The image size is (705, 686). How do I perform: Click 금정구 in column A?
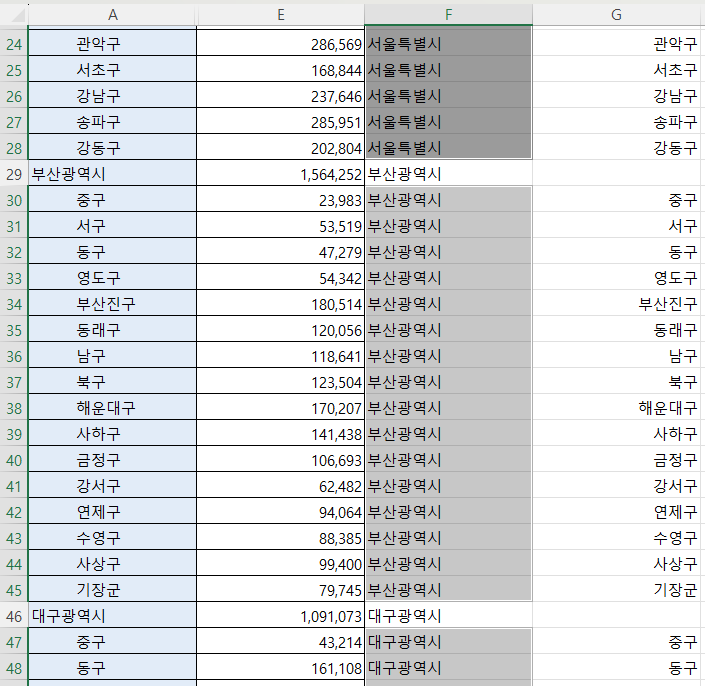[x=98, y=460]
